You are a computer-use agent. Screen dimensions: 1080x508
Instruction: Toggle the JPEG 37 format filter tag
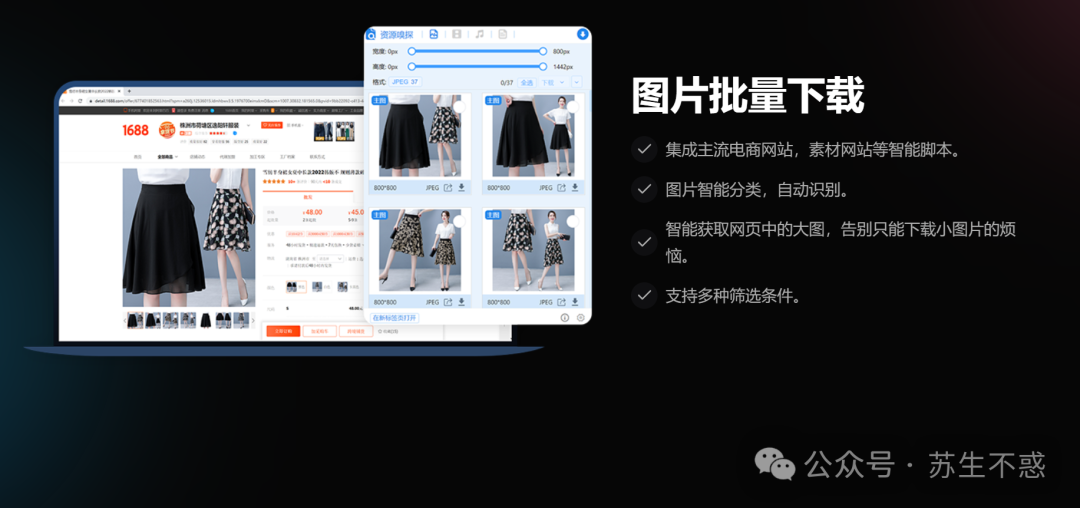[406, 82]
